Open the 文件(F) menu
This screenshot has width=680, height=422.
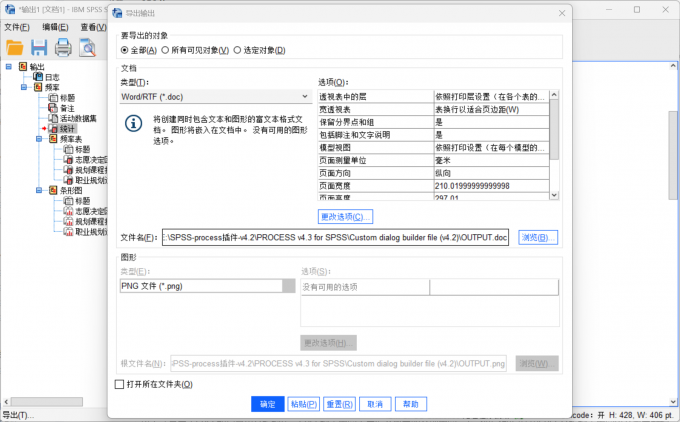[x=17, y=27]
